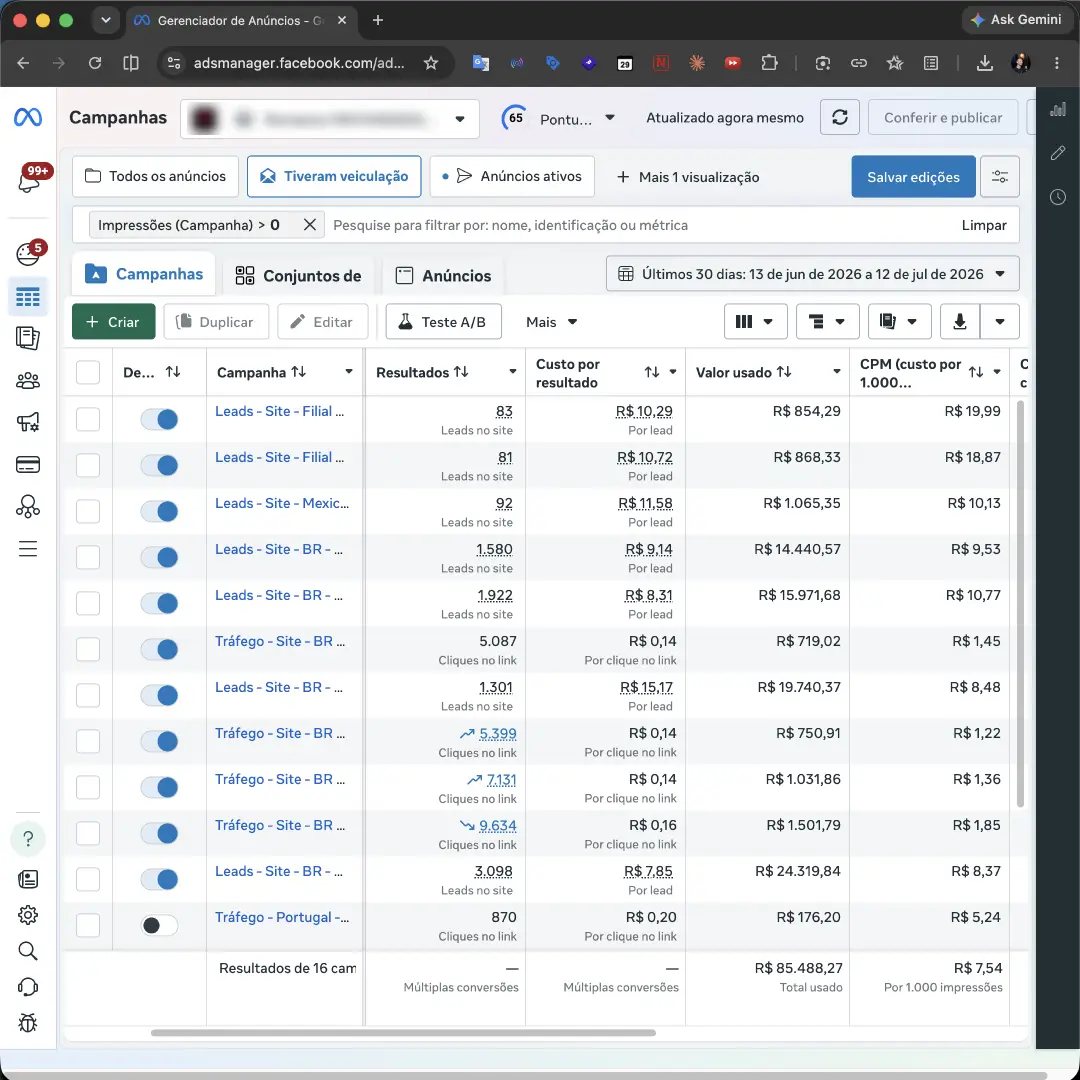The image size is (1080, 1080).
Task: Open the audiences people icon in sidebar
Action: (x=28, y=380)
